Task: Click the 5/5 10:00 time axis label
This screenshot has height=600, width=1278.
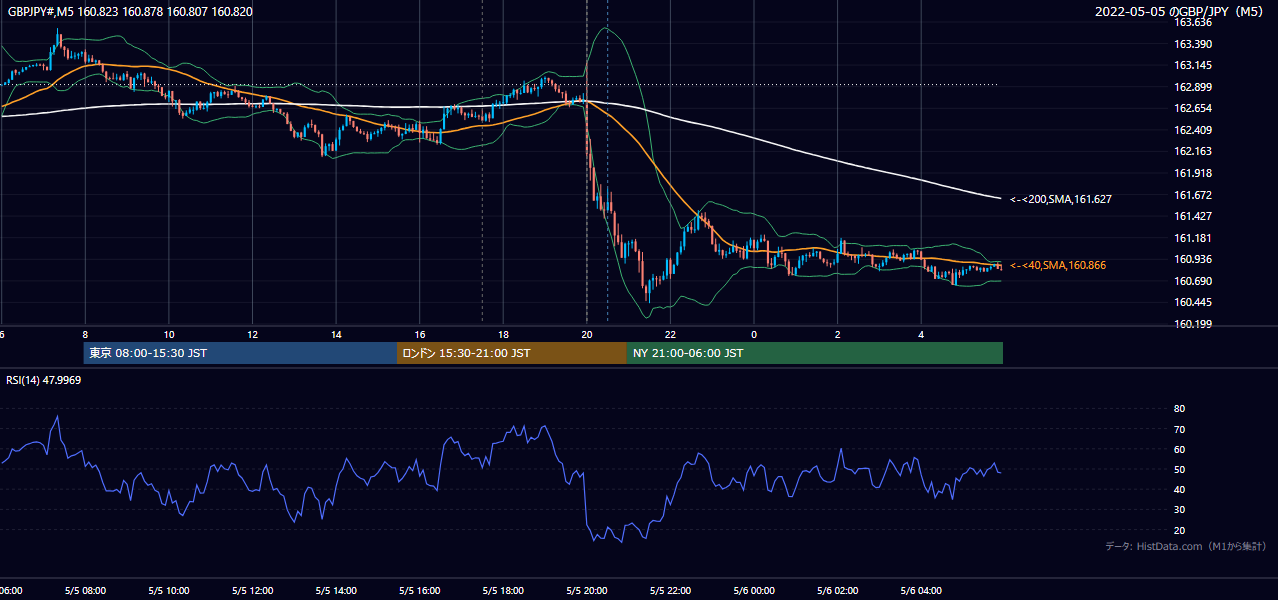Action: [x=169, y=591]
